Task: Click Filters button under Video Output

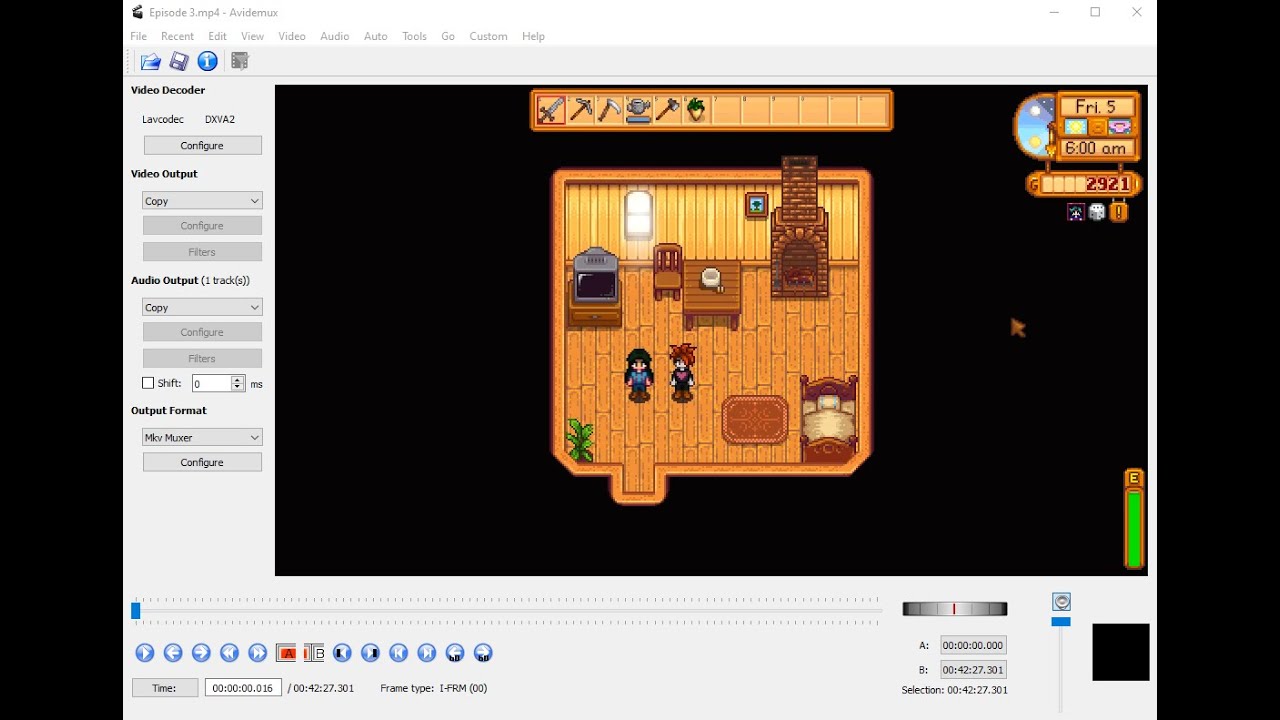Action: tap(202, 252)
